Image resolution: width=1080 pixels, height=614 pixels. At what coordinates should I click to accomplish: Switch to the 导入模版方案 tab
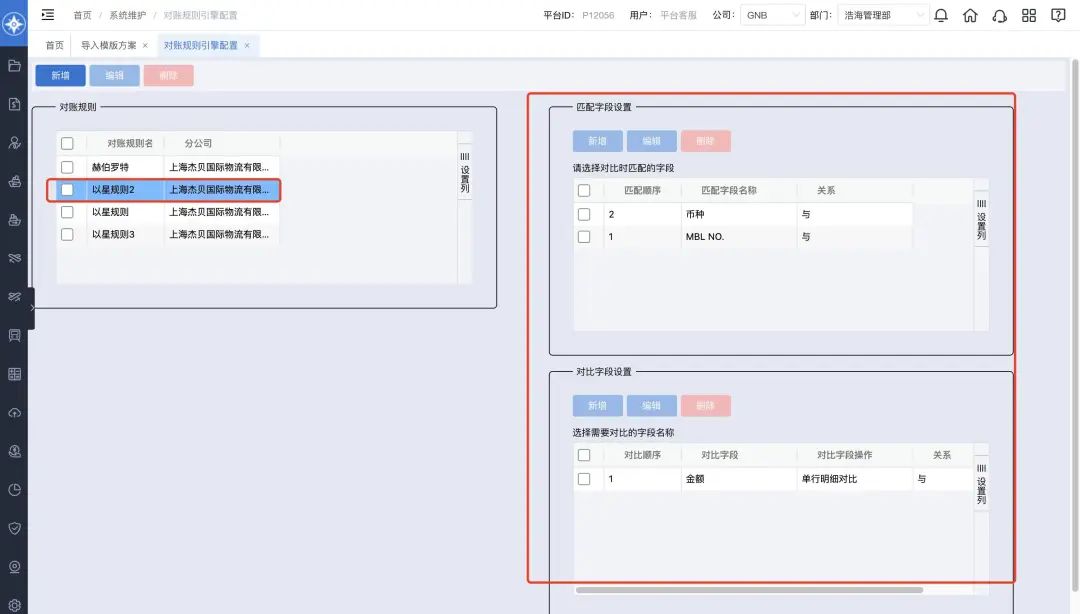coord(109,46)
